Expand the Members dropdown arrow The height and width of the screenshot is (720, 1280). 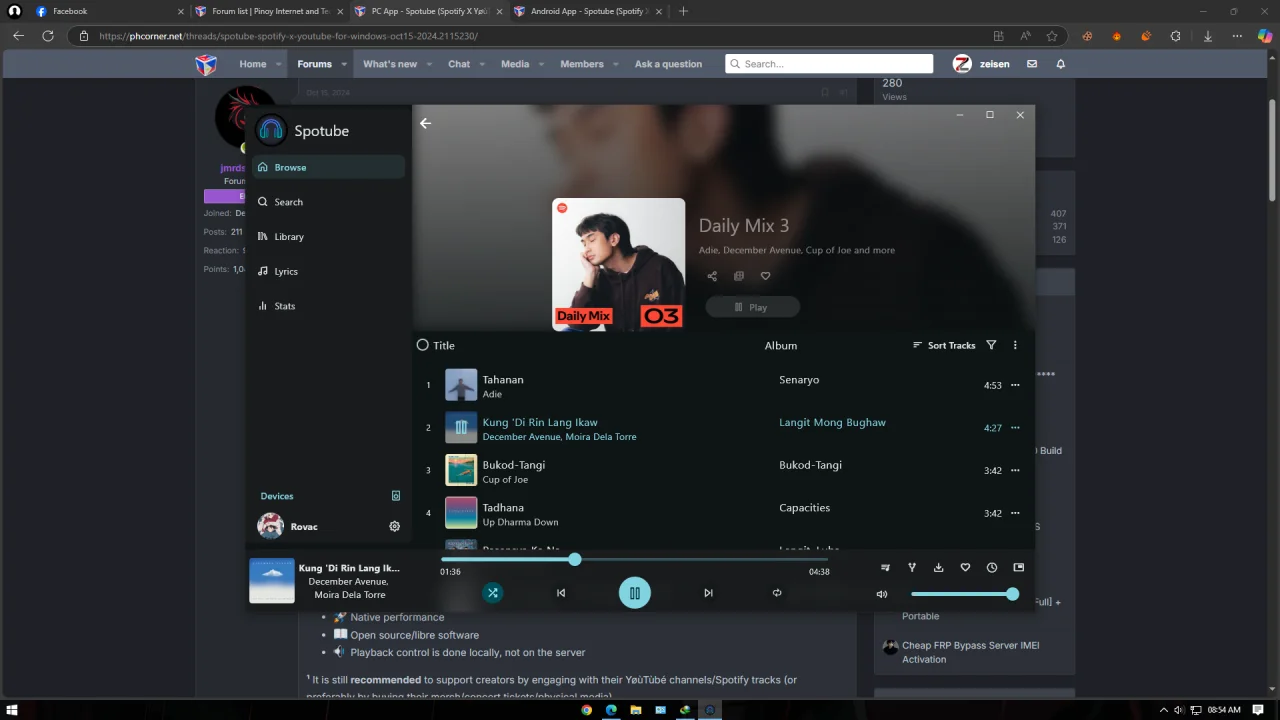click(616, 64)
